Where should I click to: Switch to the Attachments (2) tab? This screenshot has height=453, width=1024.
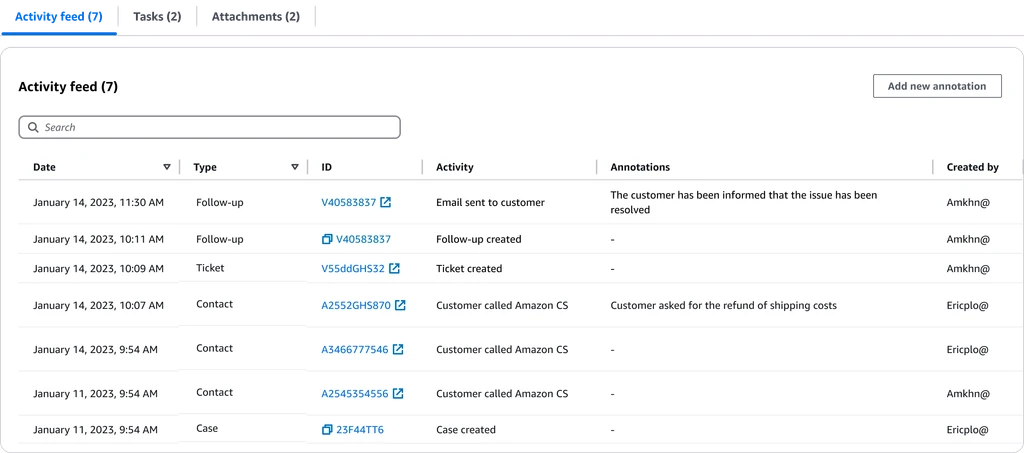255,17
